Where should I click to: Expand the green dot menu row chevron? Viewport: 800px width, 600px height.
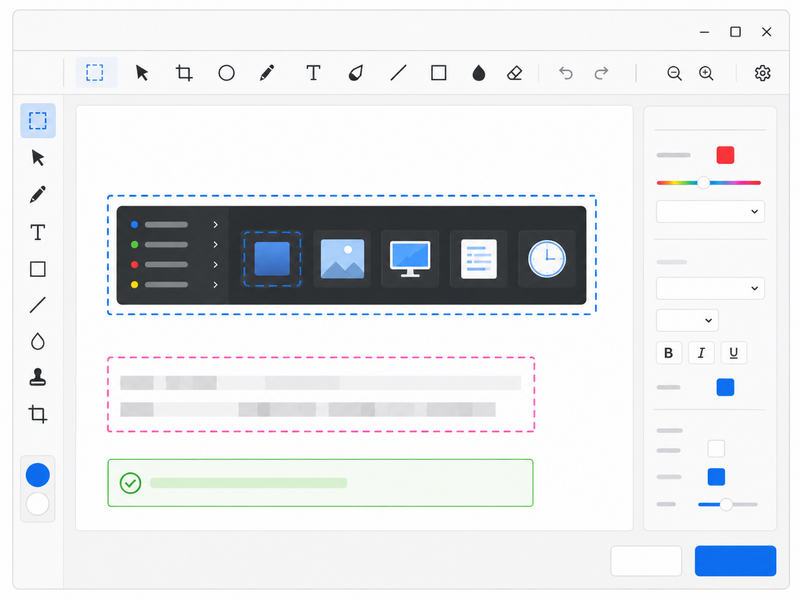click(x=215, y=244)
